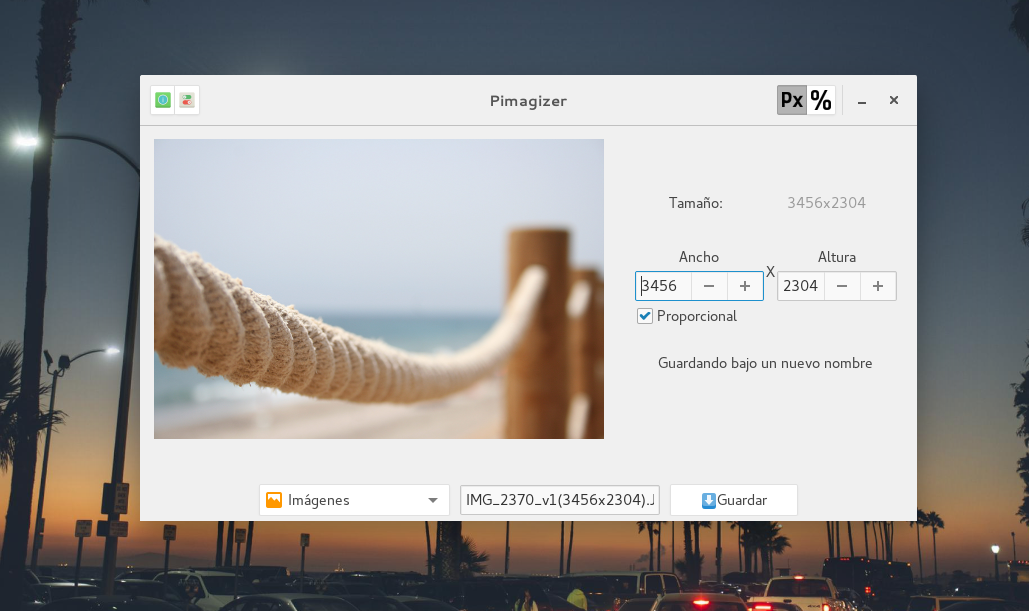Click the rope image preview
The height and width of the screenshot is (611, 1029).
point(378,288)
